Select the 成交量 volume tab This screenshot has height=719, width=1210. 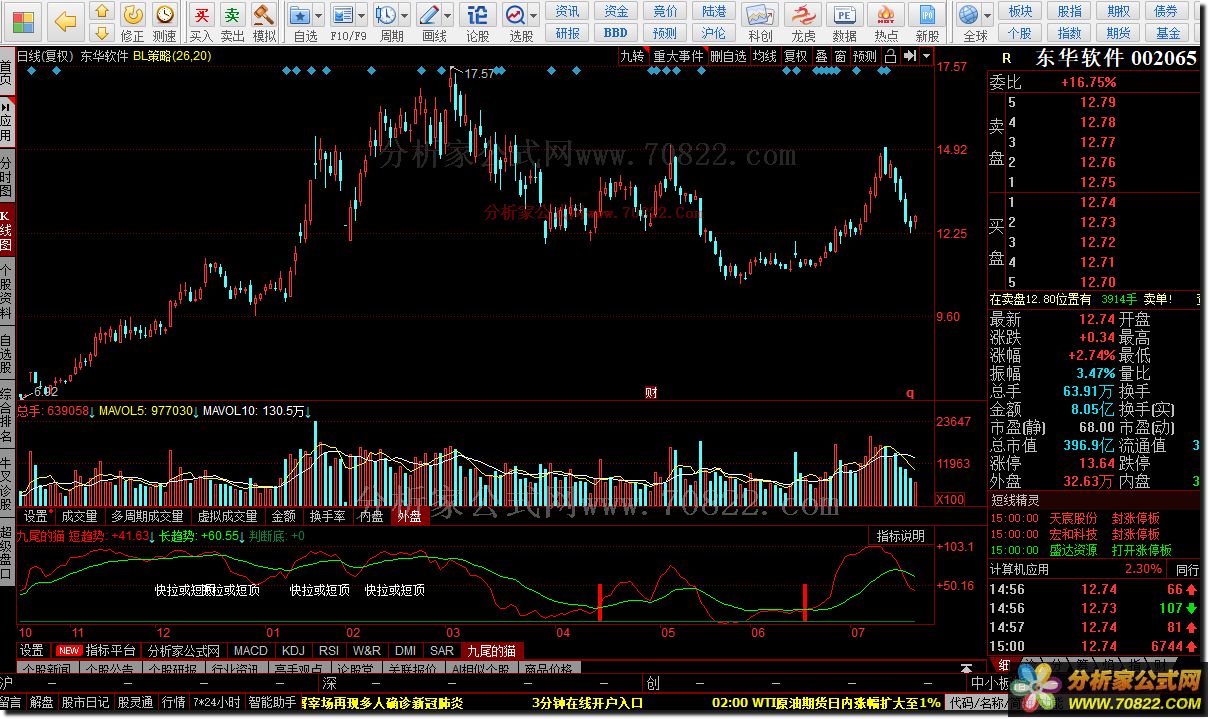(x=79, y=516)
